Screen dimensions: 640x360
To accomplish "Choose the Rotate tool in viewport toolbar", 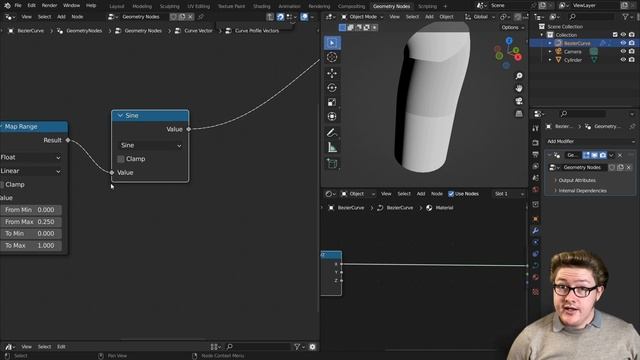I will point(332,88).
